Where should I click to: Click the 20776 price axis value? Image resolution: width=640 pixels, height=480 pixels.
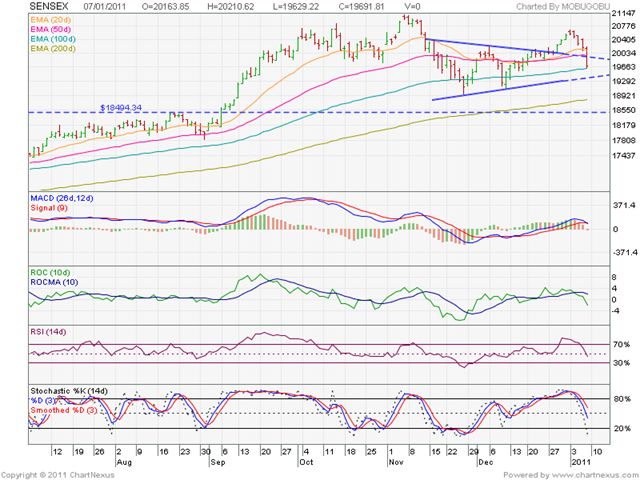pos(624,27)
